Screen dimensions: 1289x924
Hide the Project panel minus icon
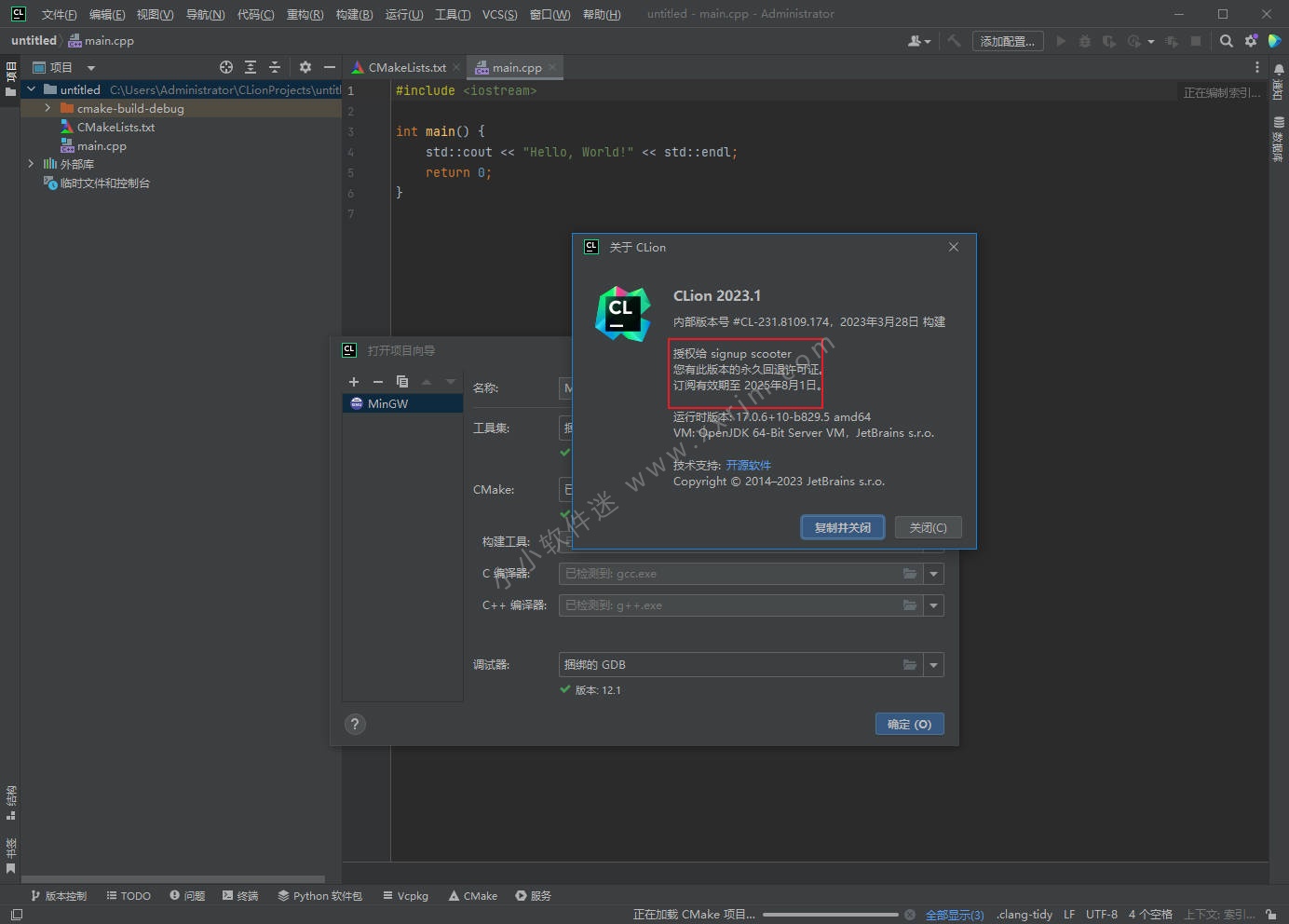coord(330,67)
